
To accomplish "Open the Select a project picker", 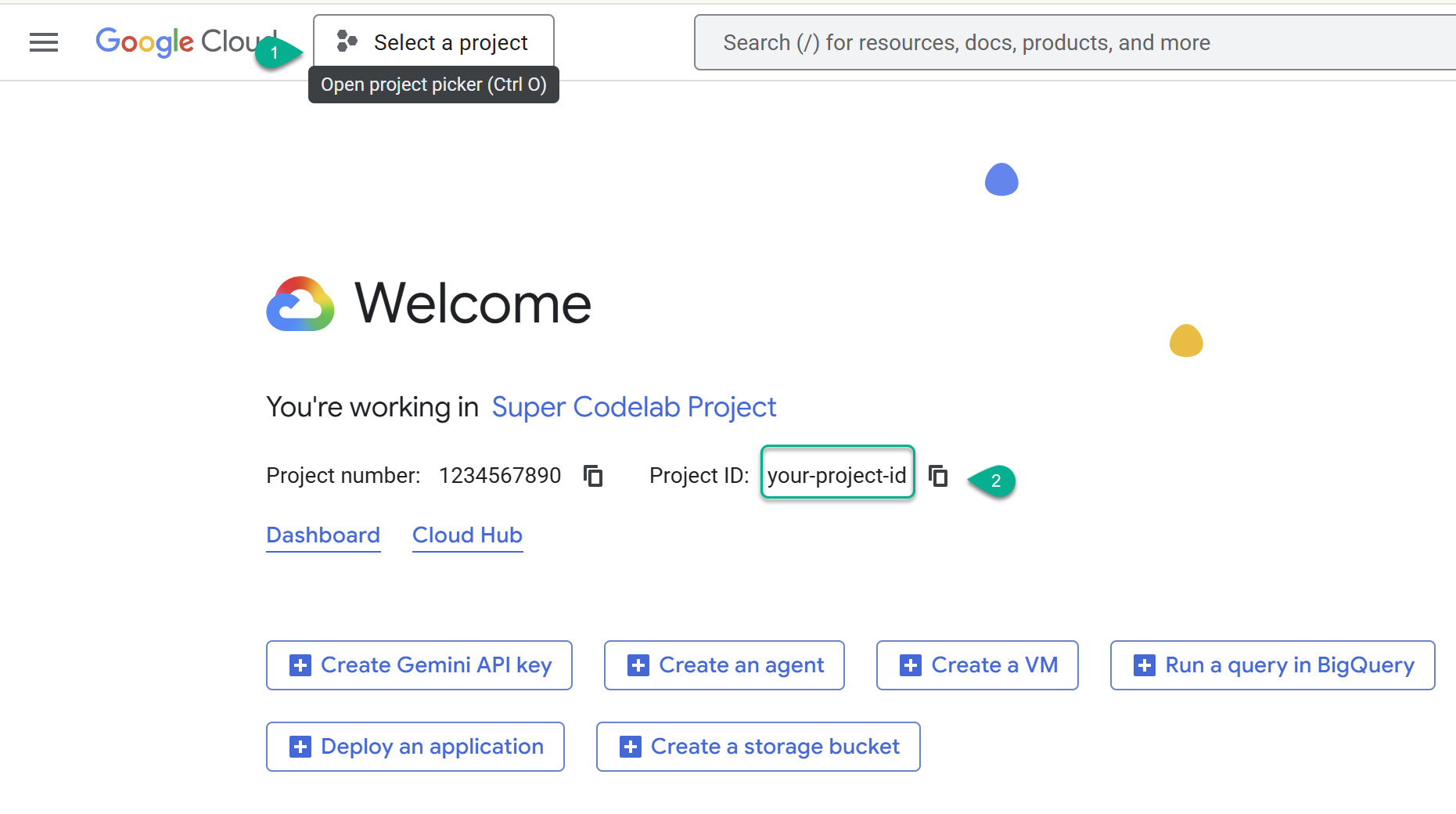I will point(433,41).
